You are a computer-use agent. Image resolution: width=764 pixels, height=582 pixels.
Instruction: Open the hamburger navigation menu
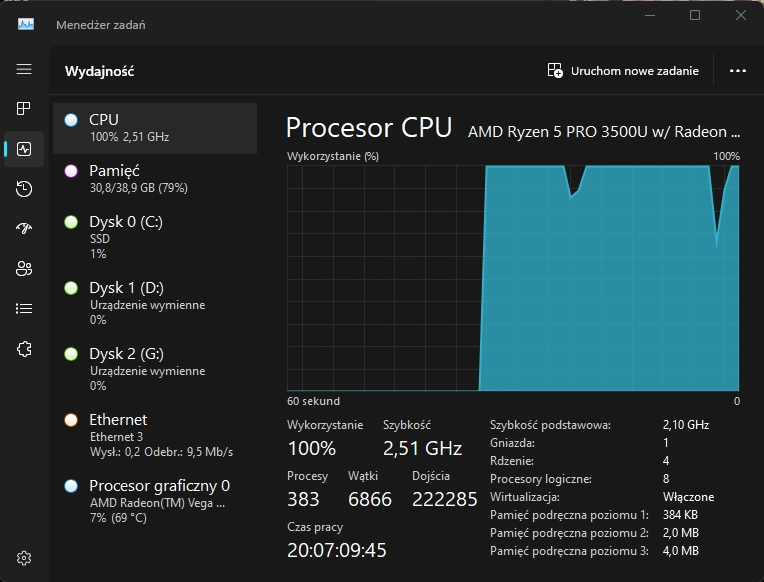tap(24, 70)
